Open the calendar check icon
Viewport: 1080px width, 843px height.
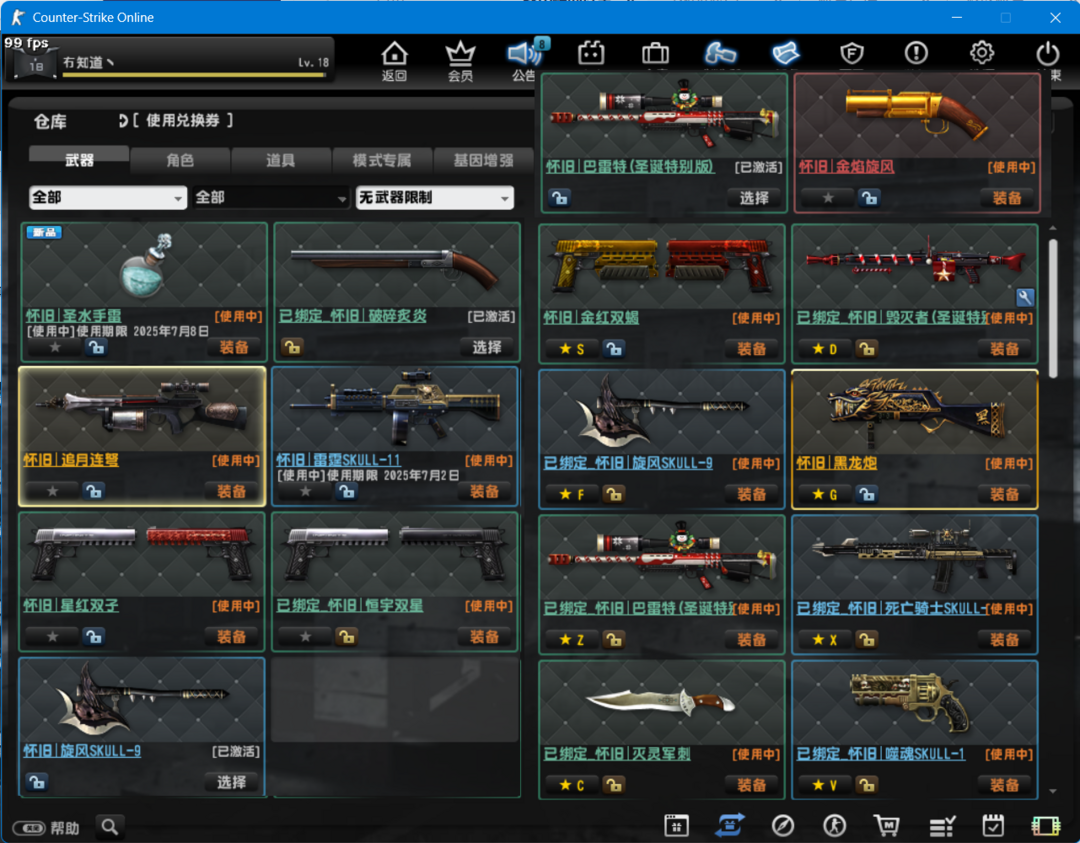[x=993, y=825]
